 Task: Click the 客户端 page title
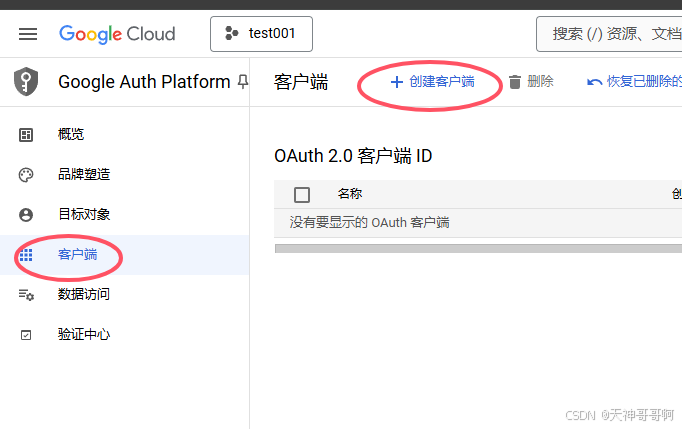[x=301, y=82]
